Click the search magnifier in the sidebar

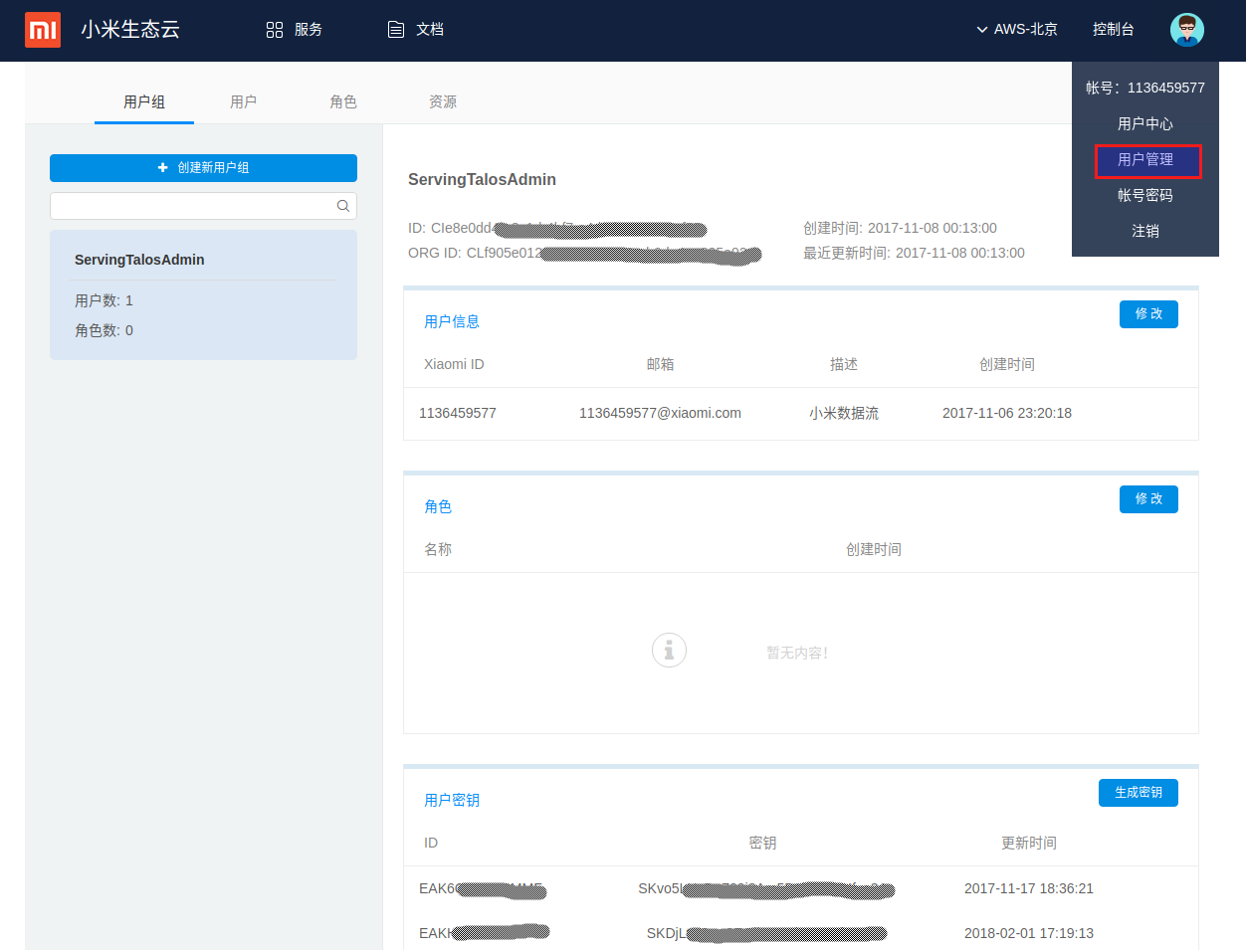coord(343,206)
